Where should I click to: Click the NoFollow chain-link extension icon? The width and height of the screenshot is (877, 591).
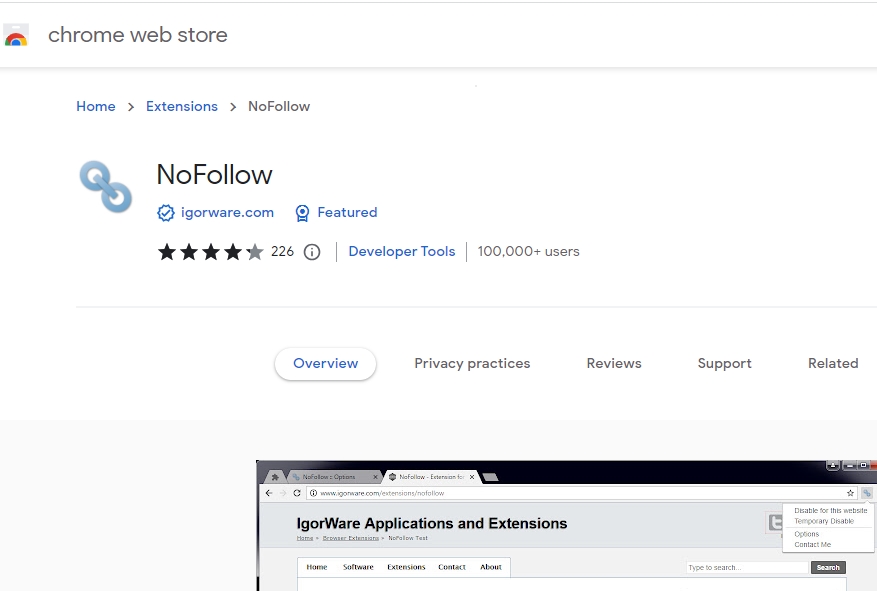tap(105, 187)
